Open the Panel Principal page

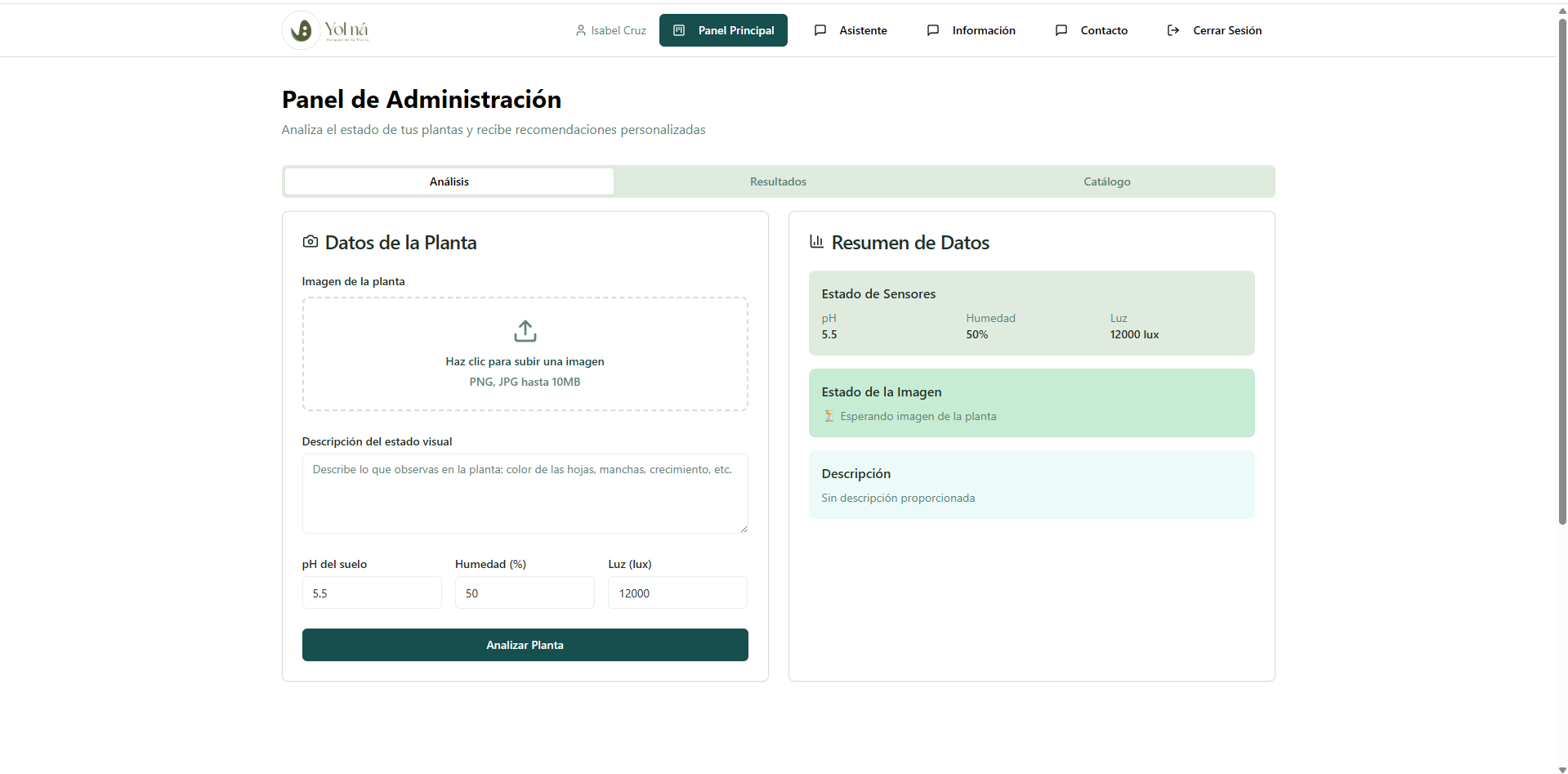pos(723,30)
